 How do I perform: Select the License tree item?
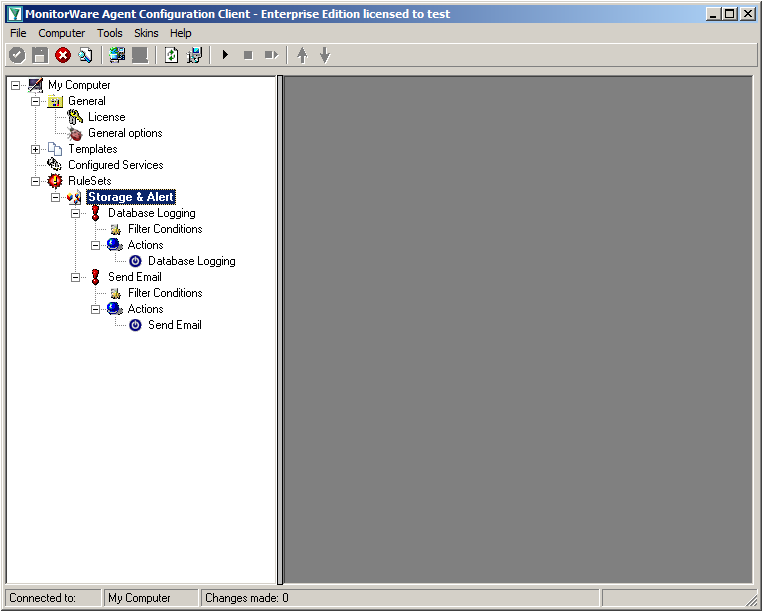tap(107, 117)
